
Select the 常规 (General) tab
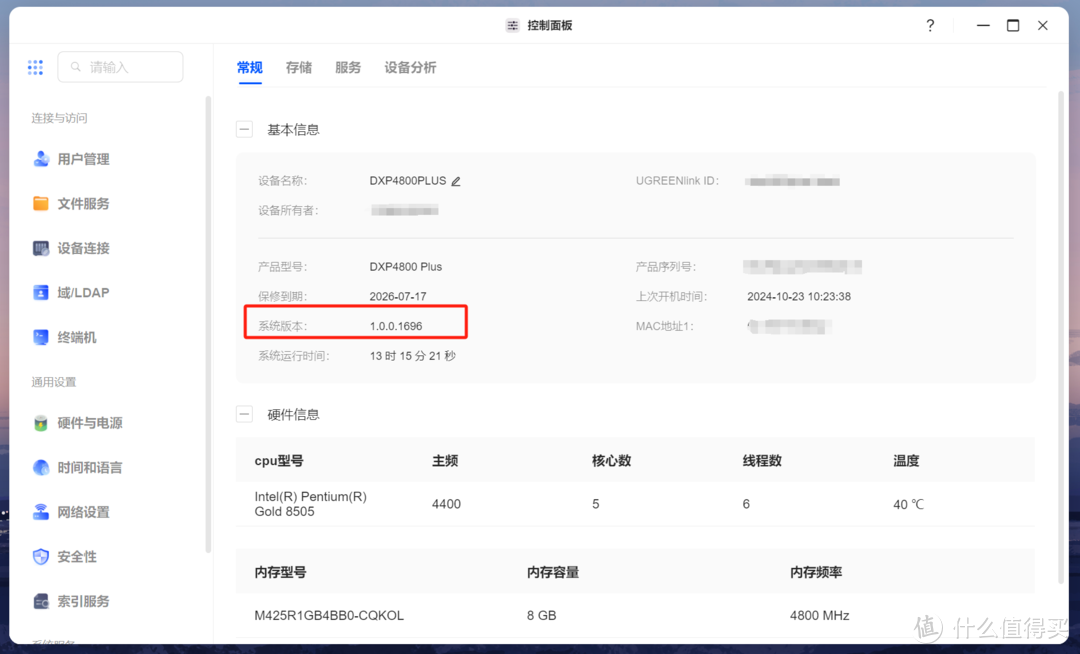click(x=249, y=67)
